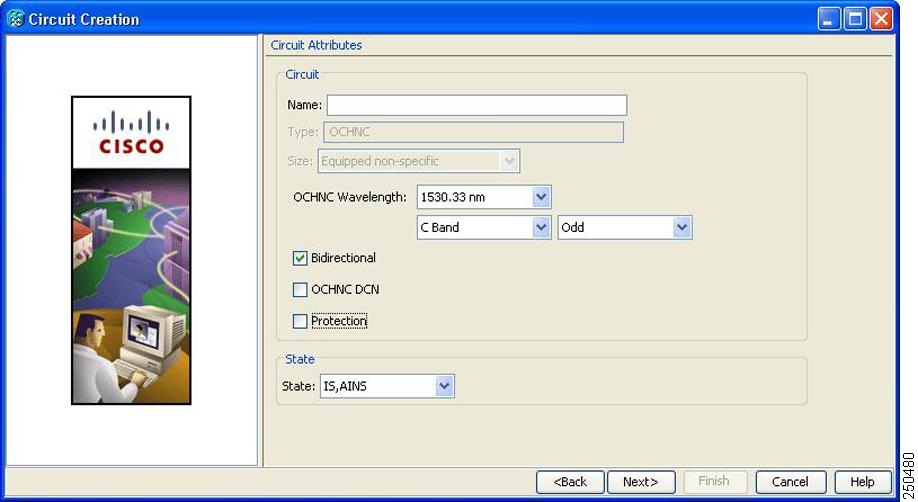The height and width of the screenshot is (502, 918).
Task: Click the Circuit Attributes heading
Action: click(316, 45)
